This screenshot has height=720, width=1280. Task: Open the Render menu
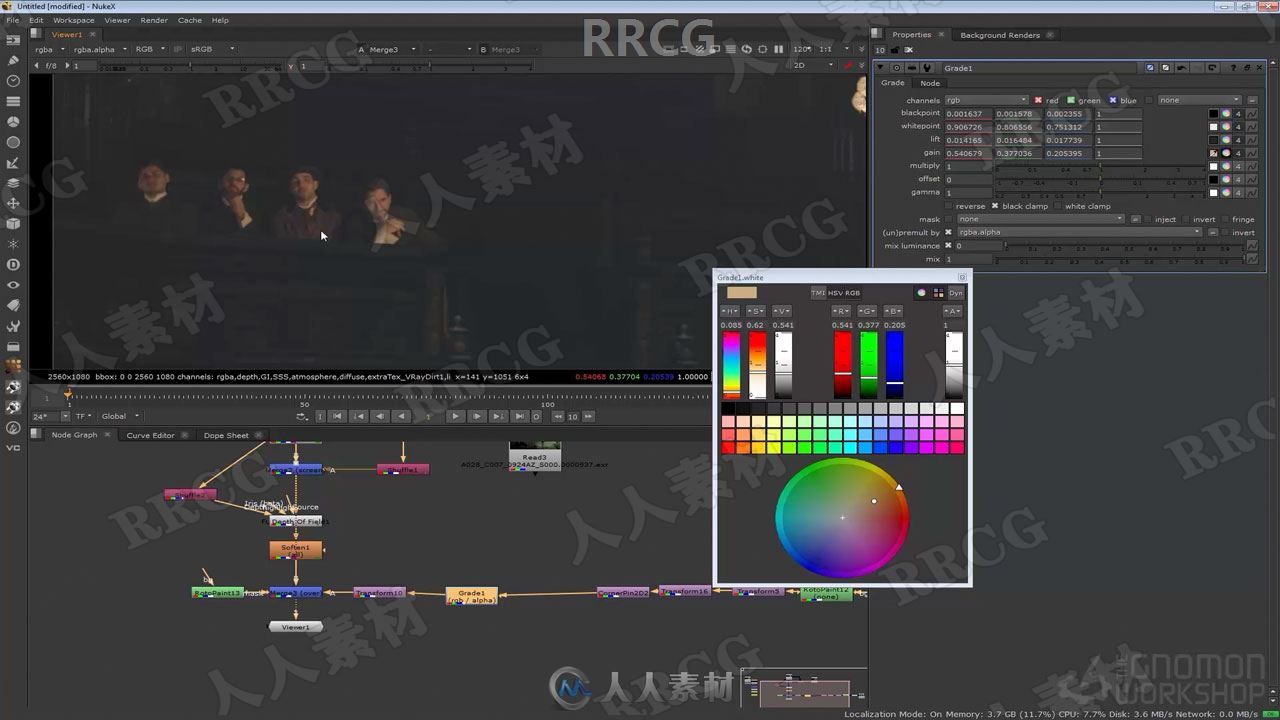pyautogui.click(x=154, y=20)
